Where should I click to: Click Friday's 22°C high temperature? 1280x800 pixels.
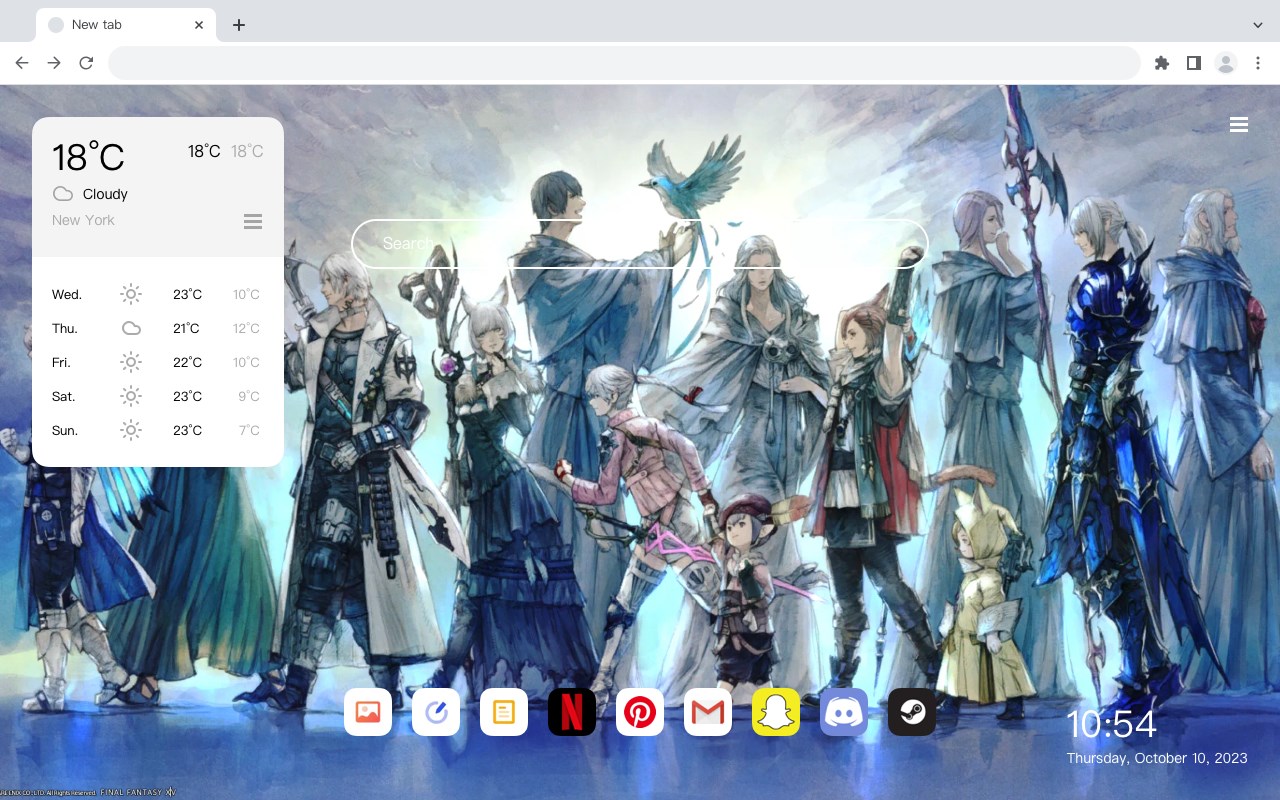pos(186,362)
